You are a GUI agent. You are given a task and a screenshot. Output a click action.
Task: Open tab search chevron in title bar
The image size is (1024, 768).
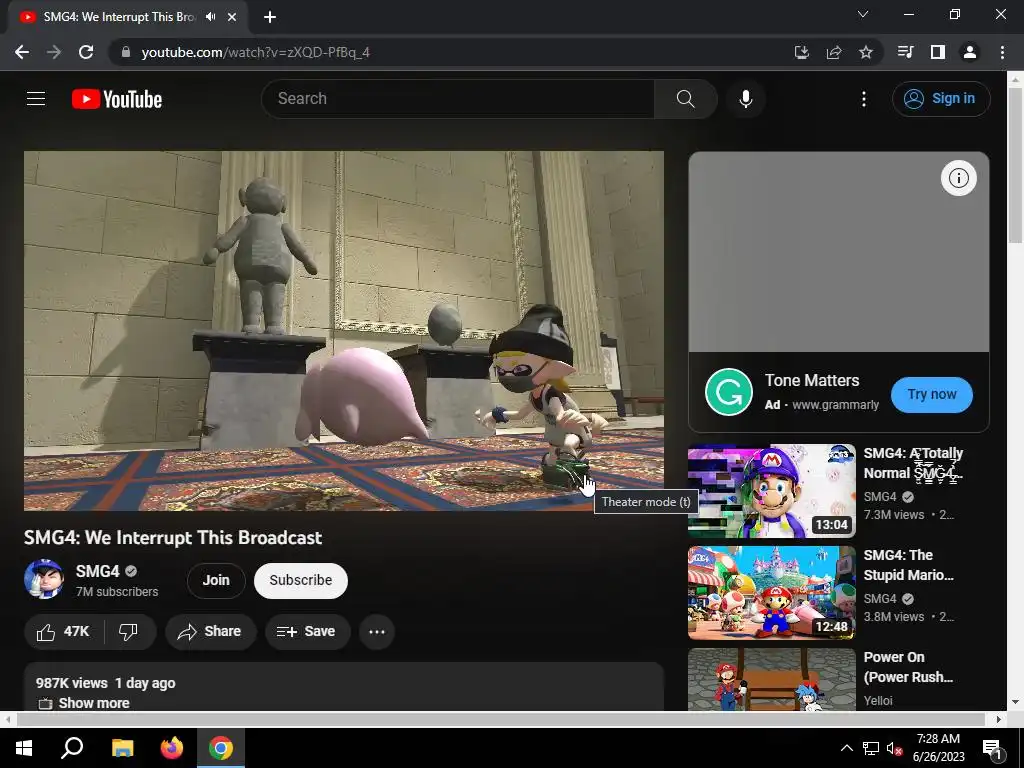point(863,14)
